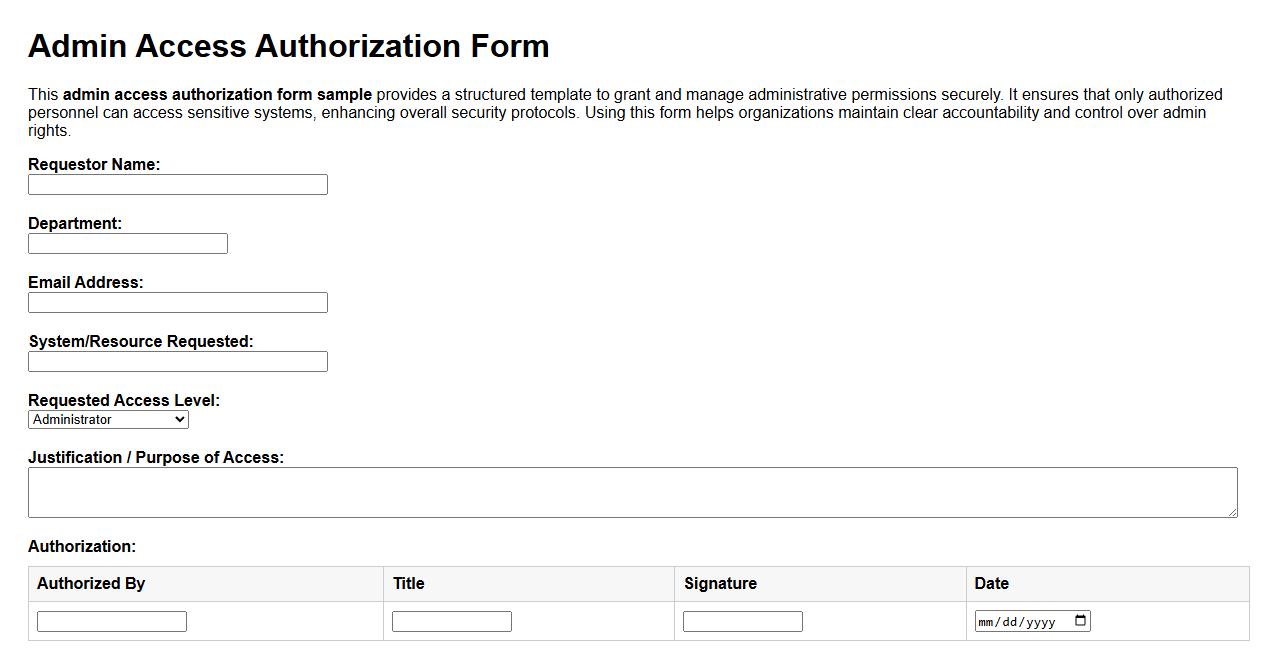Screen dimensions: 1278x650
Task: Open the date picker calendar icon
Action: [x=1080, y=620]
